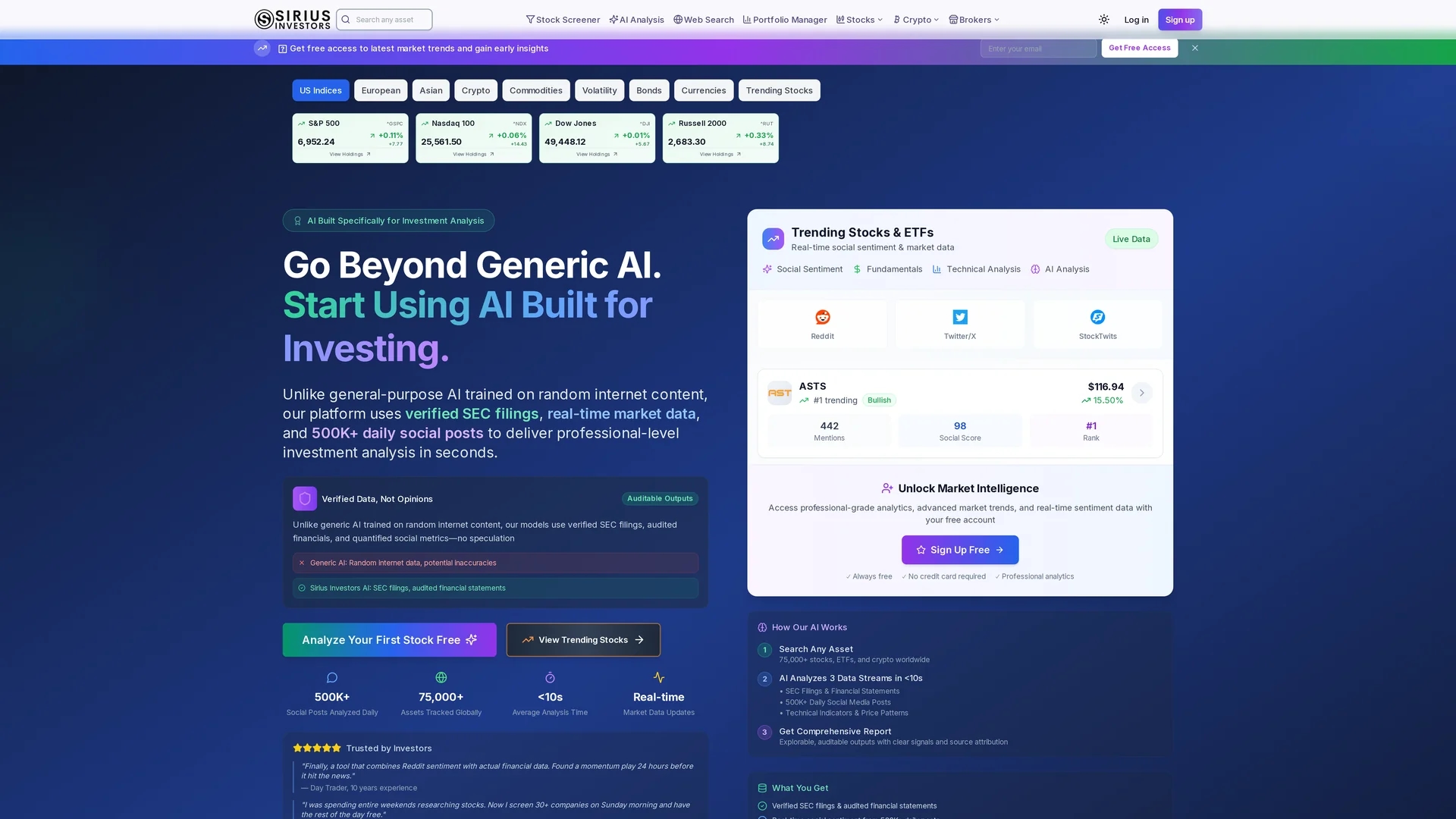
Task: Open Portfolio Manager from navigation
Action: tap(785, 20)
